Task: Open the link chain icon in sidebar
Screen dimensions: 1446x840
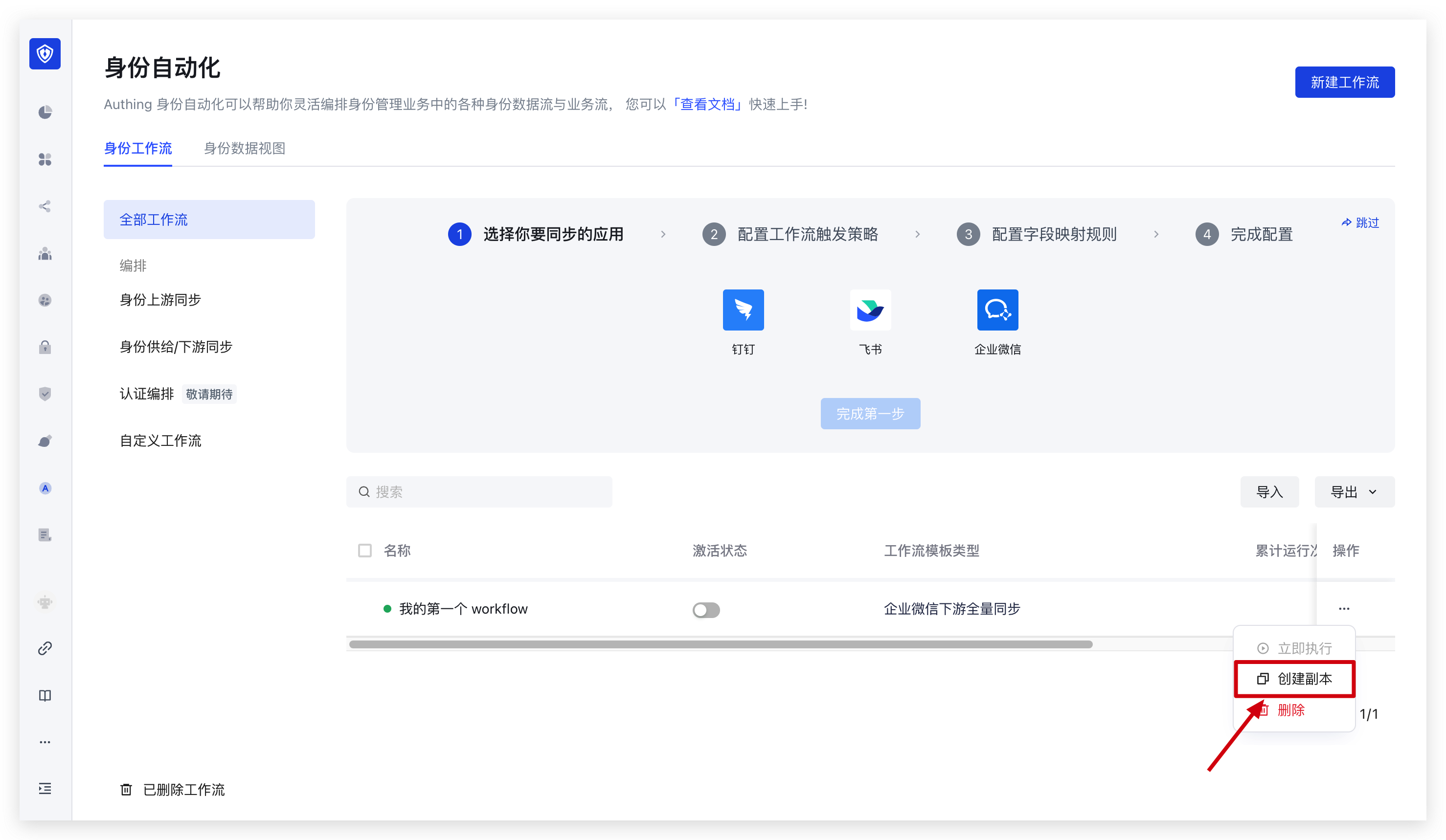Action: pos(45,648)
